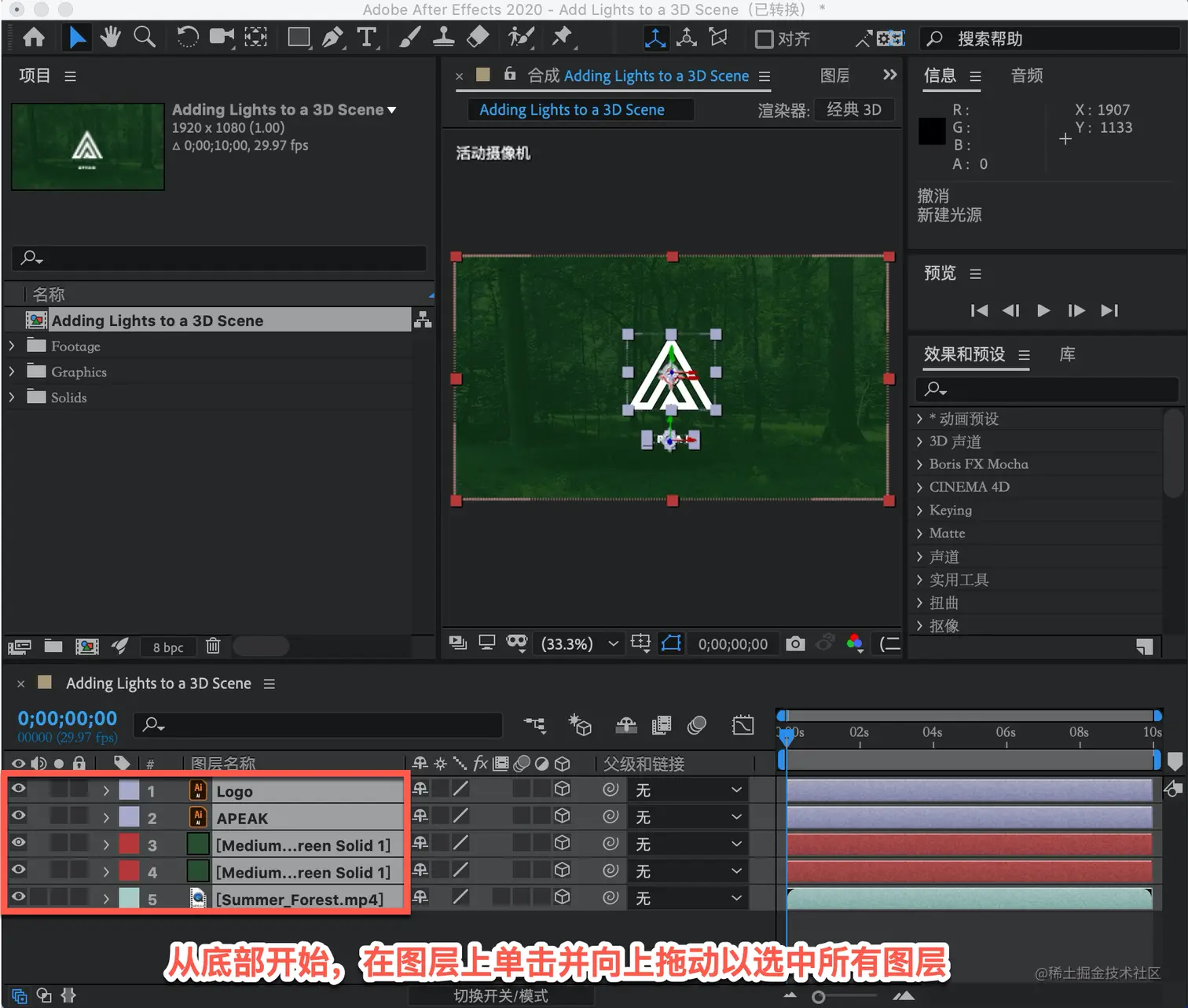The width and height of the screenshot is (1188, 1008).
Task: Select the Rotation tool
Action: pos(187,38)
